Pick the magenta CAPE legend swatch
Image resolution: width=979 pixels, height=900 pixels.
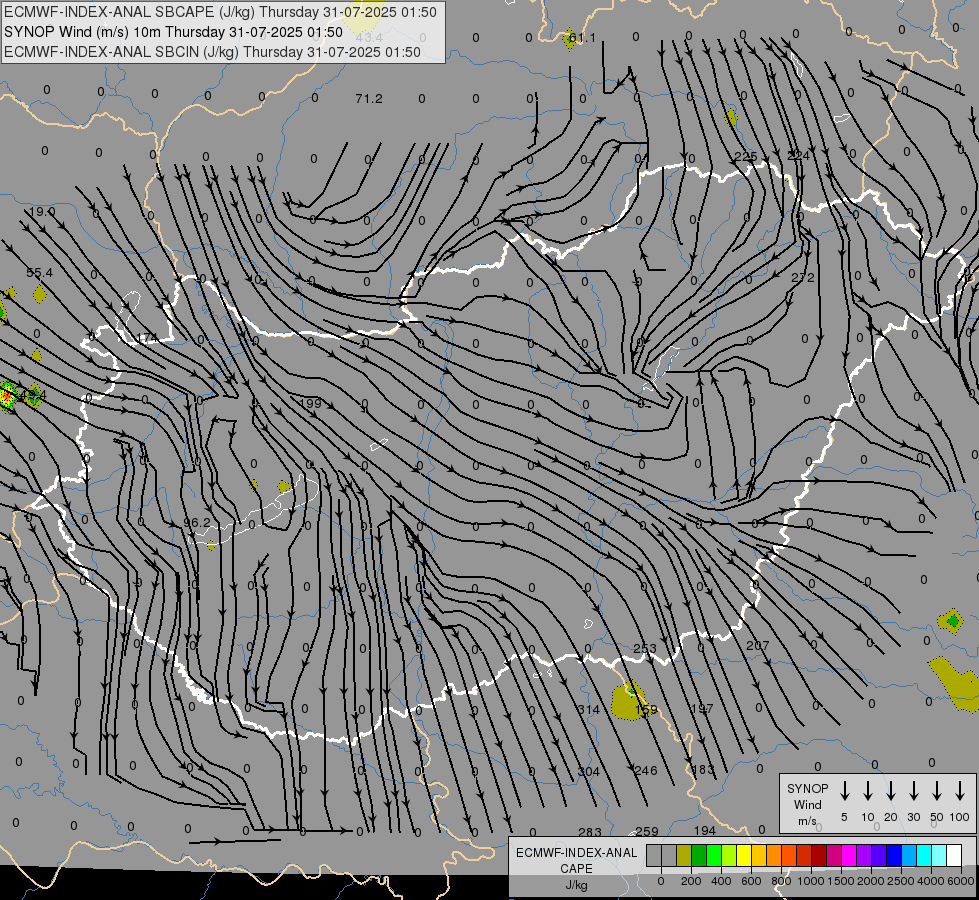point(849,856)
